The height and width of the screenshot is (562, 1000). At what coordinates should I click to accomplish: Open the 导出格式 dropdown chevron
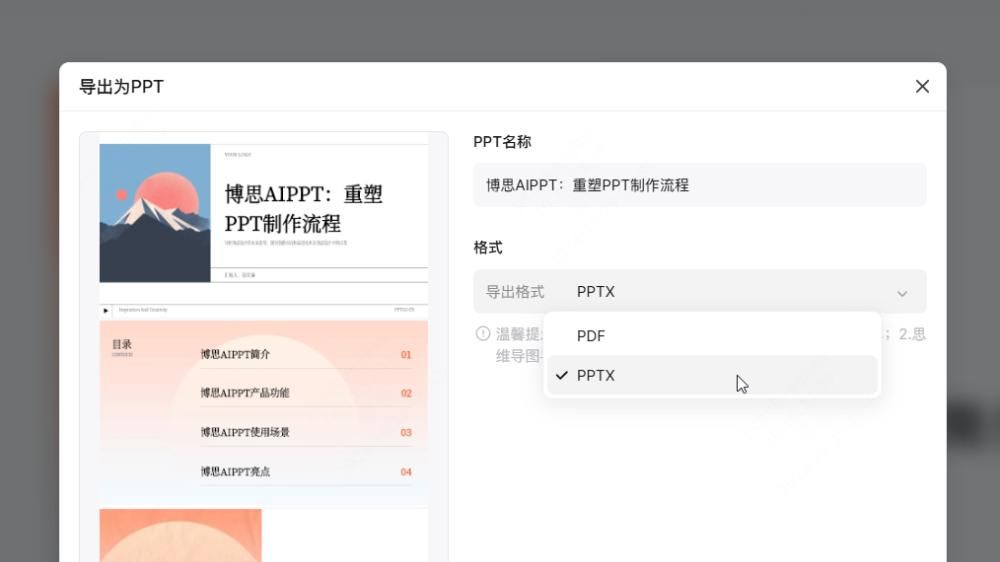click(902, 293)
